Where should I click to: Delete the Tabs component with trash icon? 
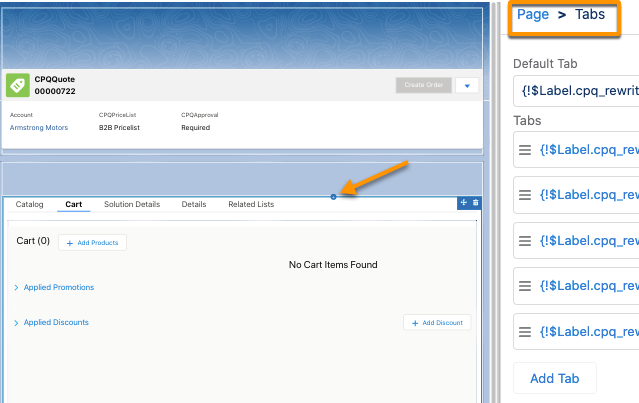475,203
